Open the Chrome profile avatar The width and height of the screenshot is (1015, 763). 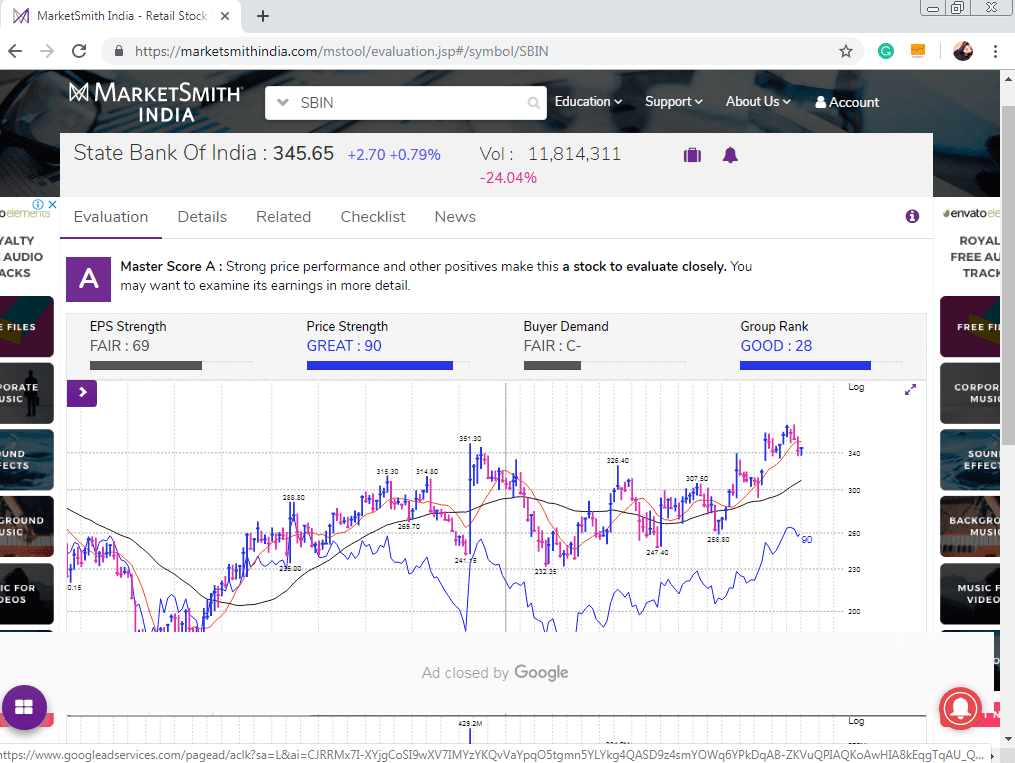[x=963, y=51]
